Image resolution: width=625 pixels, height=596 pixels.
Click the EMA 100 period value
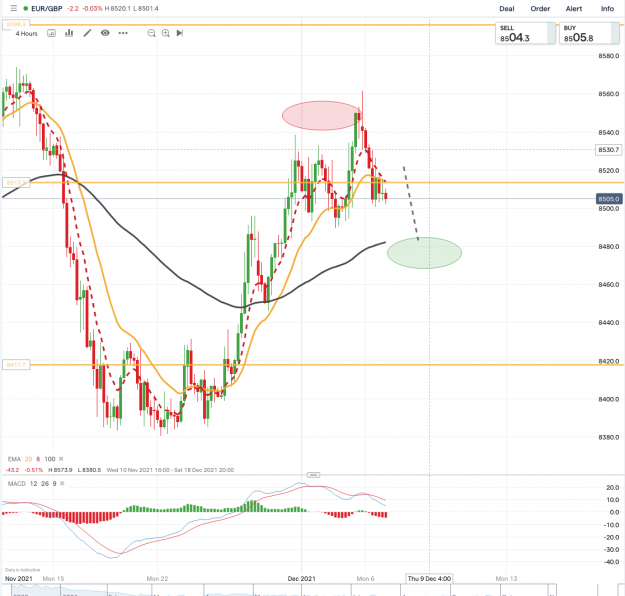tap(50, 459)
